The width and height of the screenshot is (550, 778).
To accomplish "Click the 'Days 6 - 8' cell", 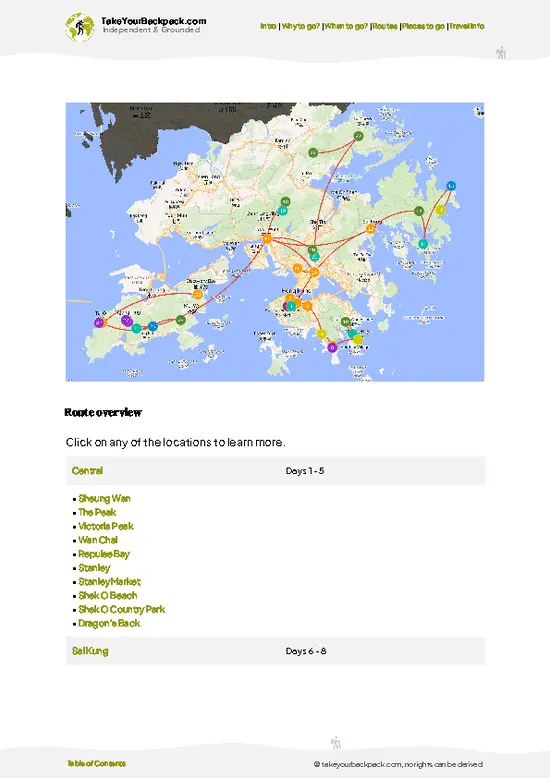I will (x=306, y=651).
